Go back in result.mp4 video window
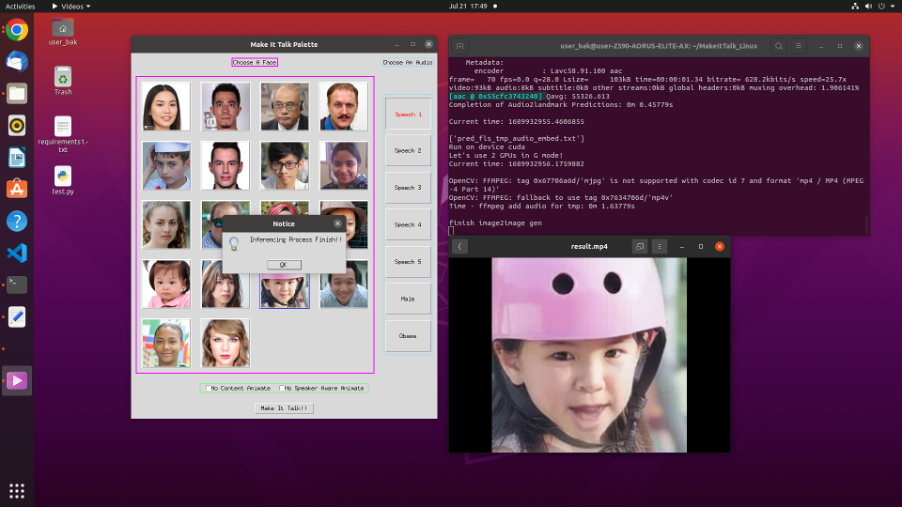This screenshot has width=902, height=508. tap(460, 246)
